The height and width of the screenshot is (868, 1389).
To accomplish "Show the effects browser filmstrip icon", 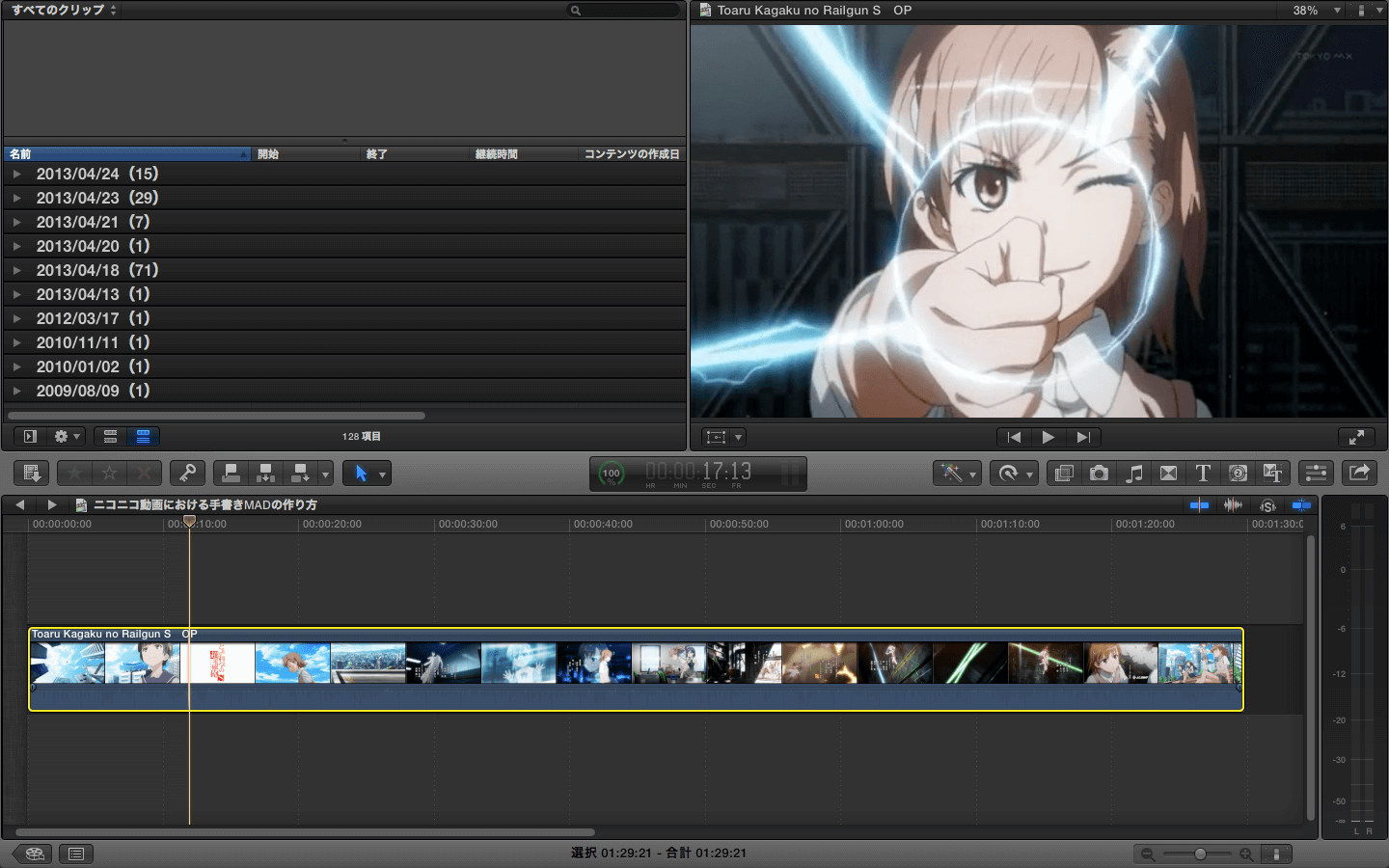I will coord(1065,474).
